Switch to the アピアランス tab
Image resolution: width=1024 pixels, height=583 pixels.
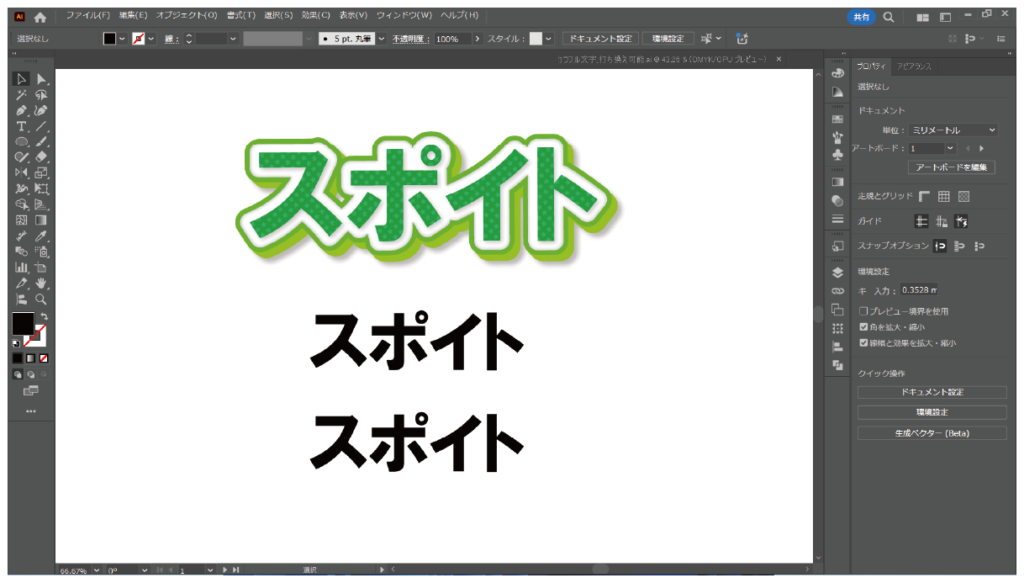(x=914, y=67)
